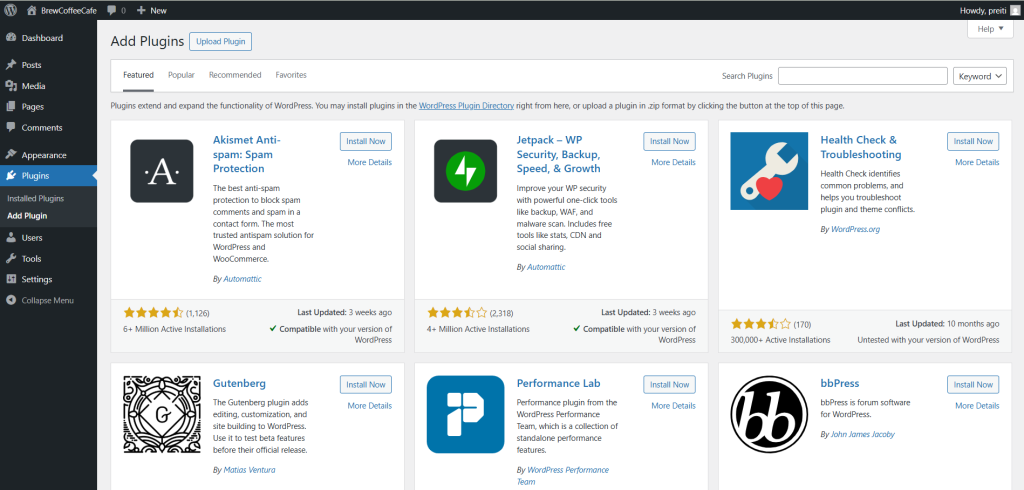This screenshot has height=490, width=1024.
Task: Open the WordPress Plugin Directory link
Action: click(x=466, y=105)
